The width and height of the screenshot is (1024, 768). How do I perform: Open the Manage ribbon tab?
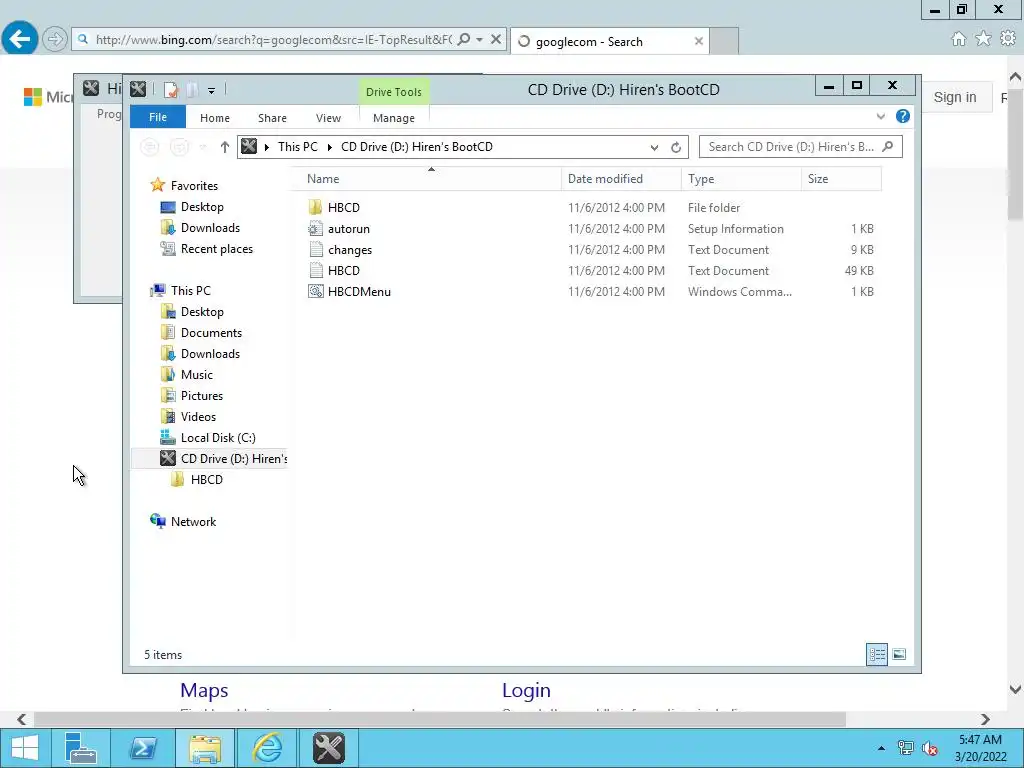pyautogui.click(x=394, y=118)
